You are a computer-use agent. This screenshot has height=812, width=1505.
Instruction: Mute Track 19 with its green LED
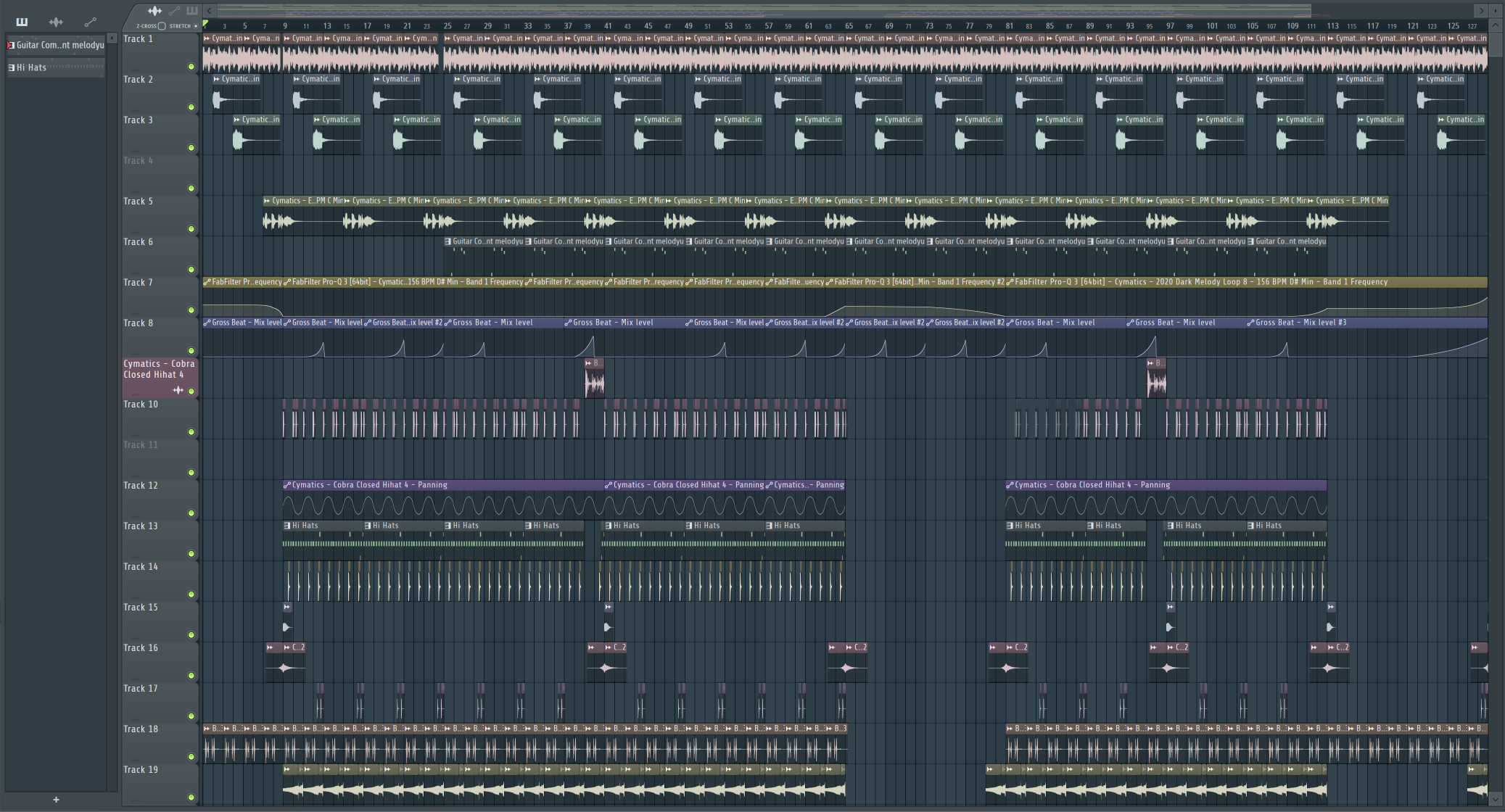point(191,797)
